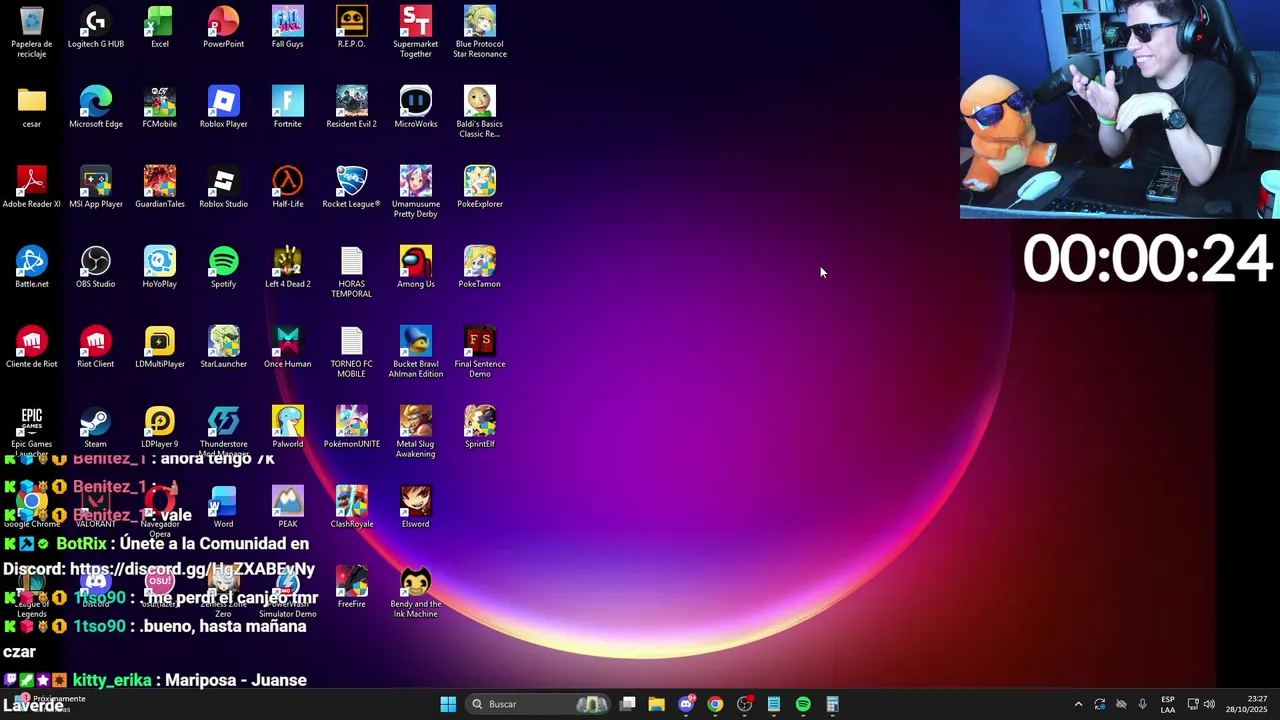Select the cesar folder
Screen dimensions: 1280x720
pyautogui.click(x=32, y=108)
